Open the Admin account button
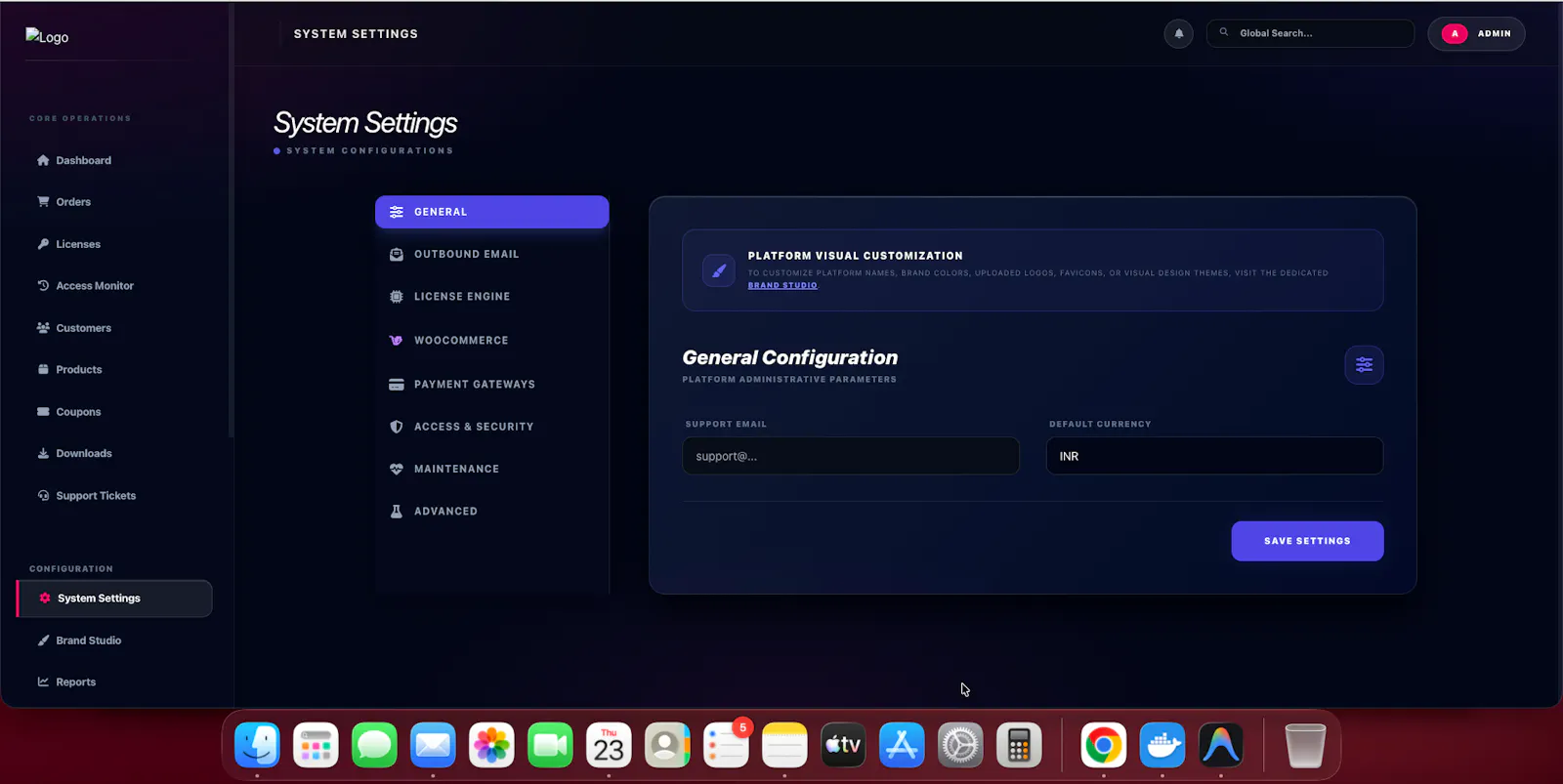The image size is (1563, 784). click(1476, 34)
